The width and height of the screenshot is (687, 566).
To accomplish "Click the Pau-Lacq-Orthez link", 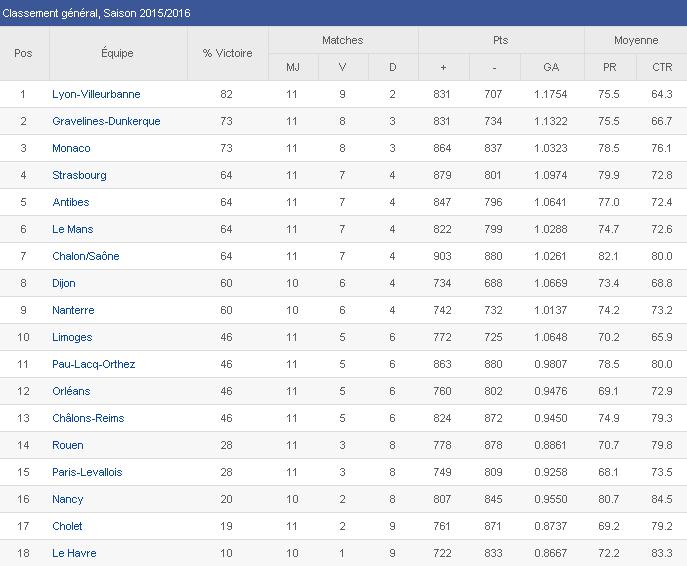I will point(93,364).
